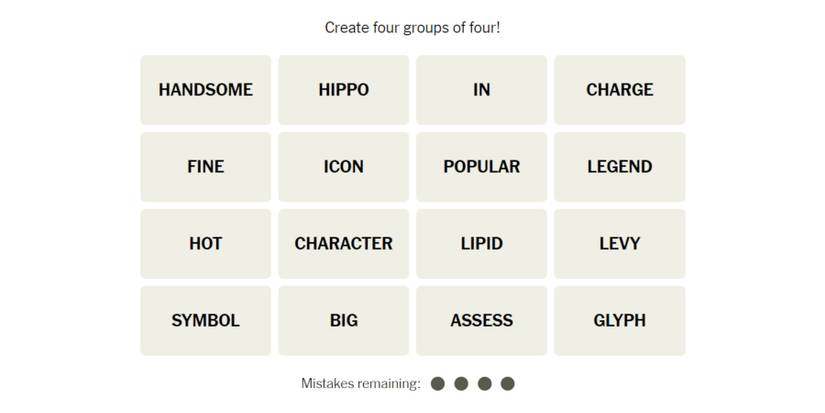Select the FINE word tile

(205, 167)
